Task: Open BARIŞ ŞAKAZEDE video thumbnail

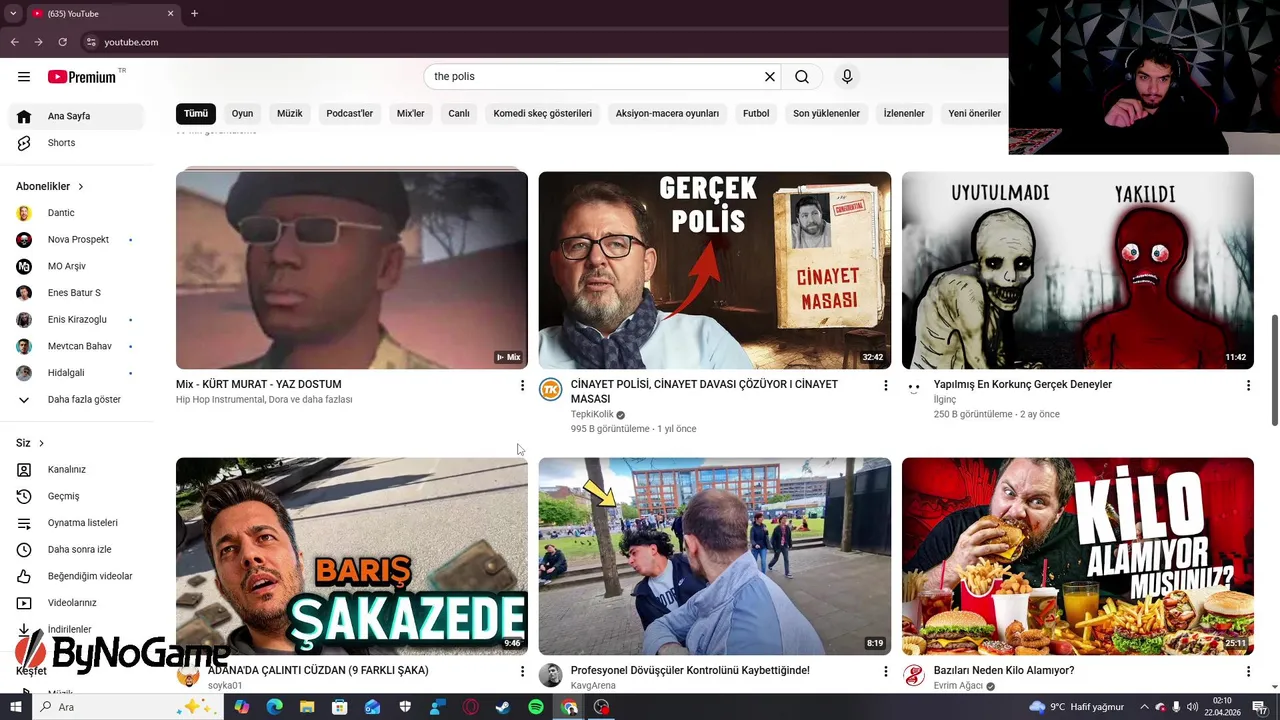Action: point(352,556)
